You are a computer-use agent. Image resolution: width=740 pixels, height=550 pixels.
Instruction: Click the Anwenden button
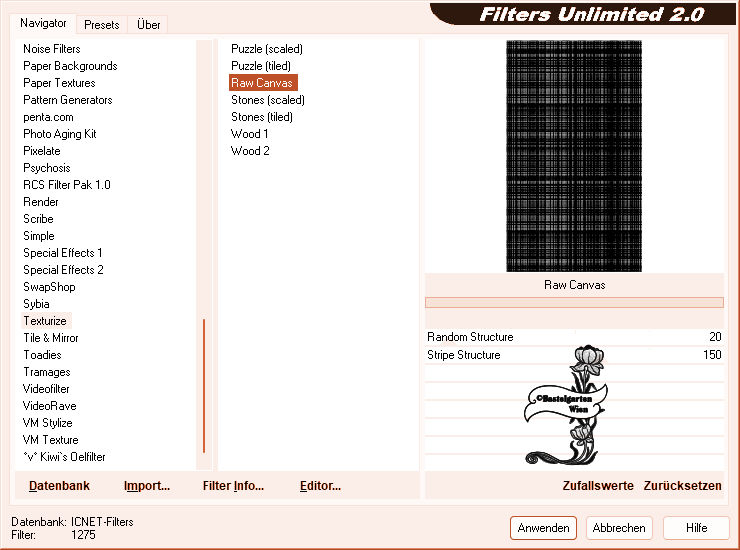(543, 528)
